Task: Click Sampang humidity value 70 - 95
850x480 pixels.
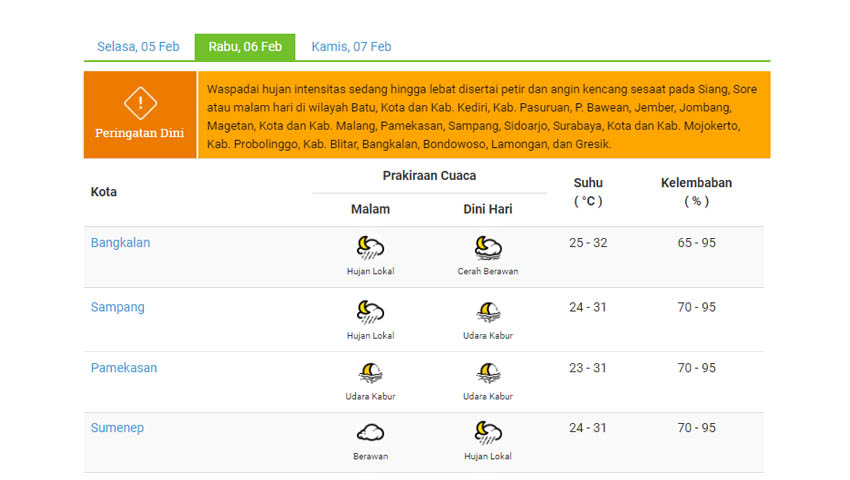Action: 697,308
